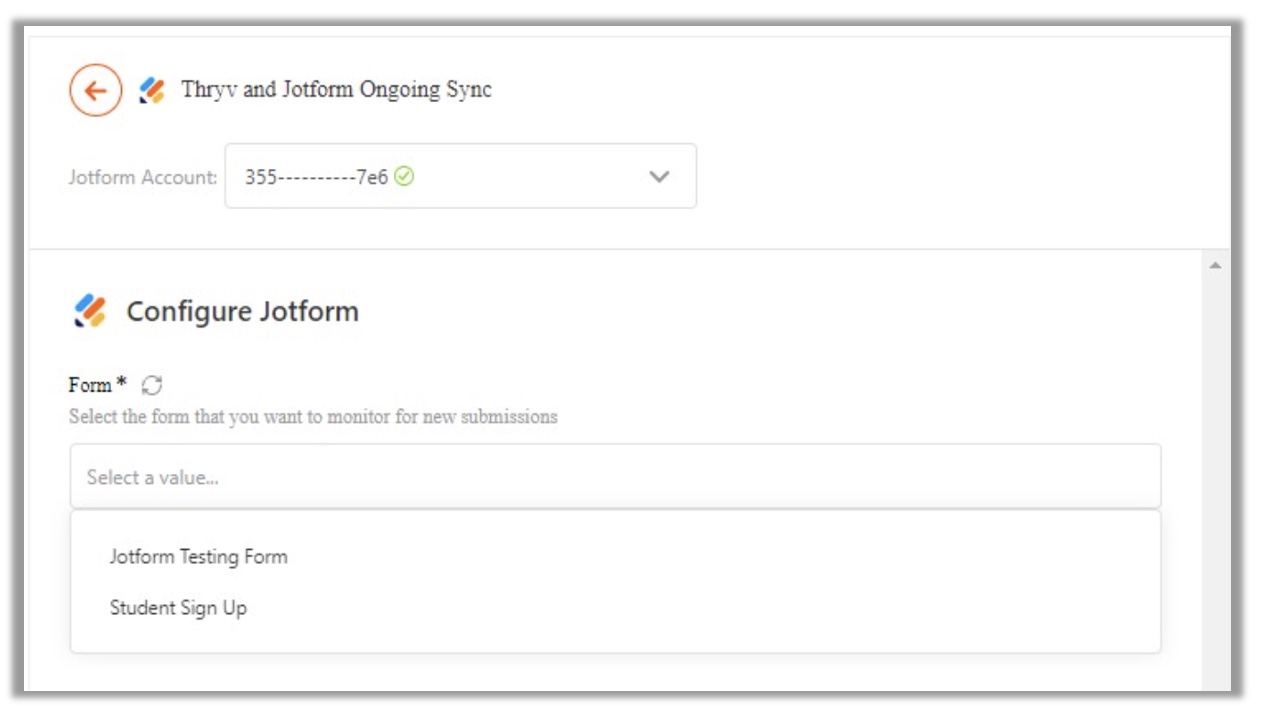Viewport: 1266px width, 722px height.
Task: Choose the Student Sign Up option
Action: pyautogui.click(x=178, y=608)
